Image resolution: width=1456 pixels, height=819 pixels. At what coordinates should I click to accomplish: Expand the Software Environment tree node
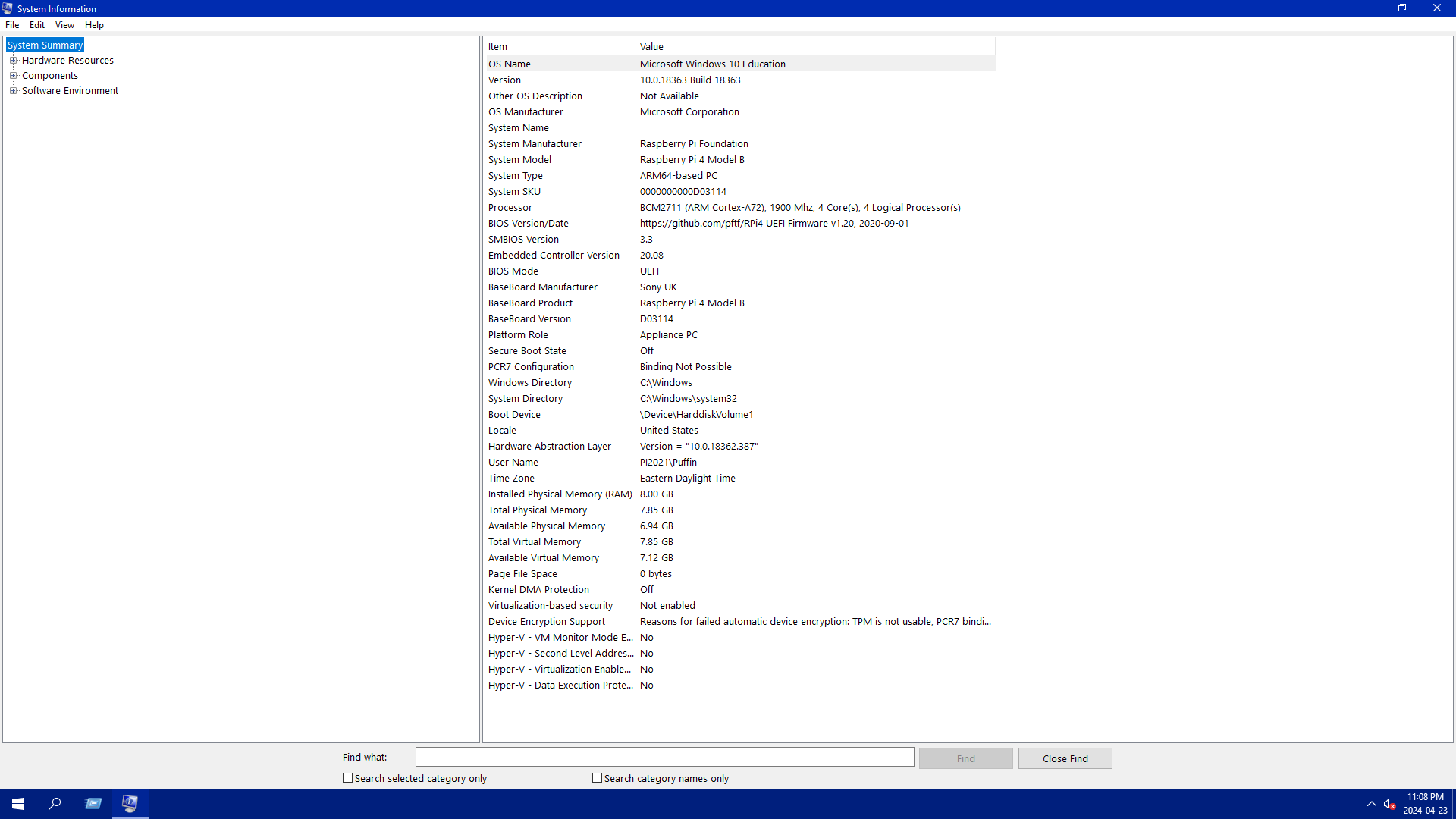tap(13, 91)
